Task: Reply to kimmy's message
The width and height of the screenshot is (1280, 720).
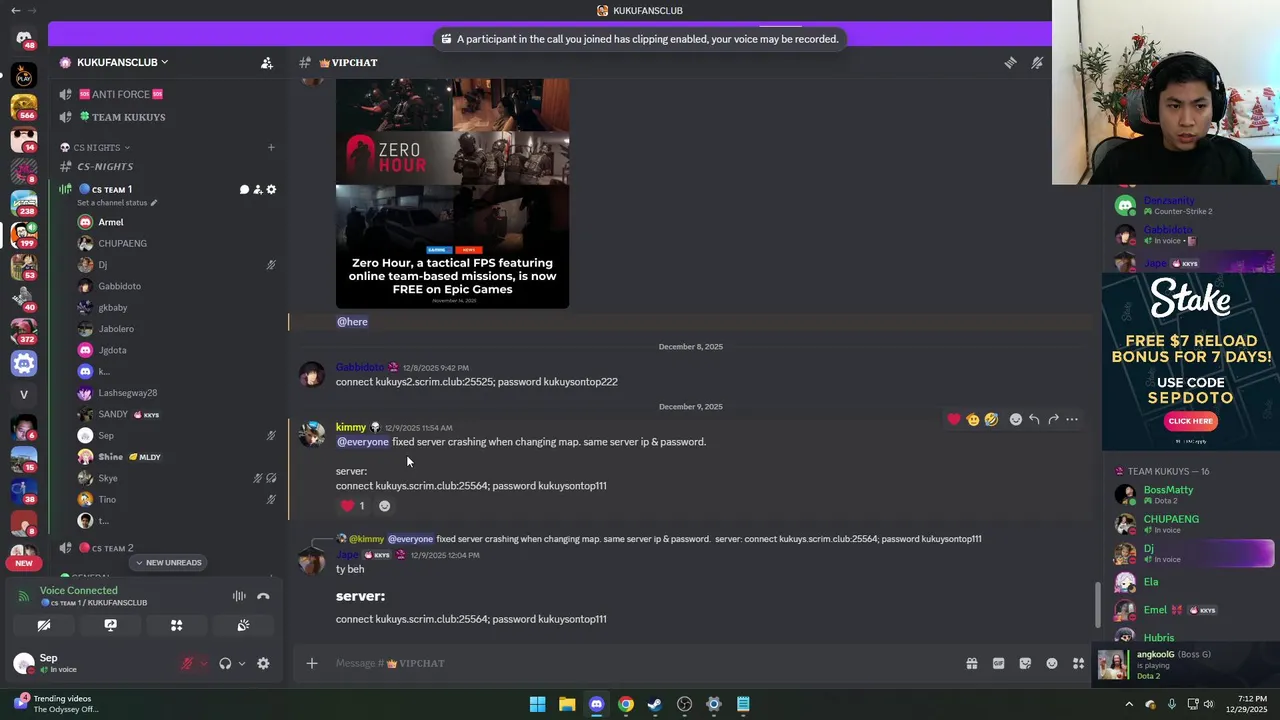Action: 1034,419
